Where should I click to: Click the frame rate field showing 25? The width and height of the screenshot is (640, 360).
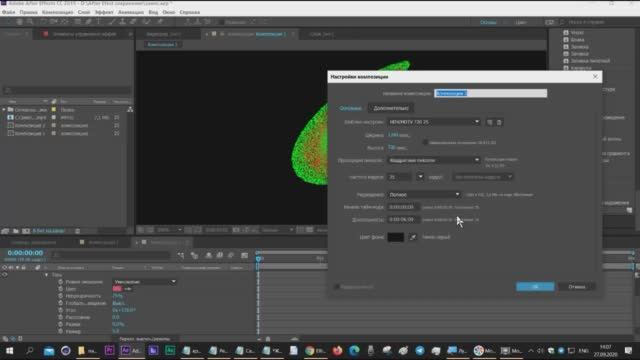click(x=400, y=177)
